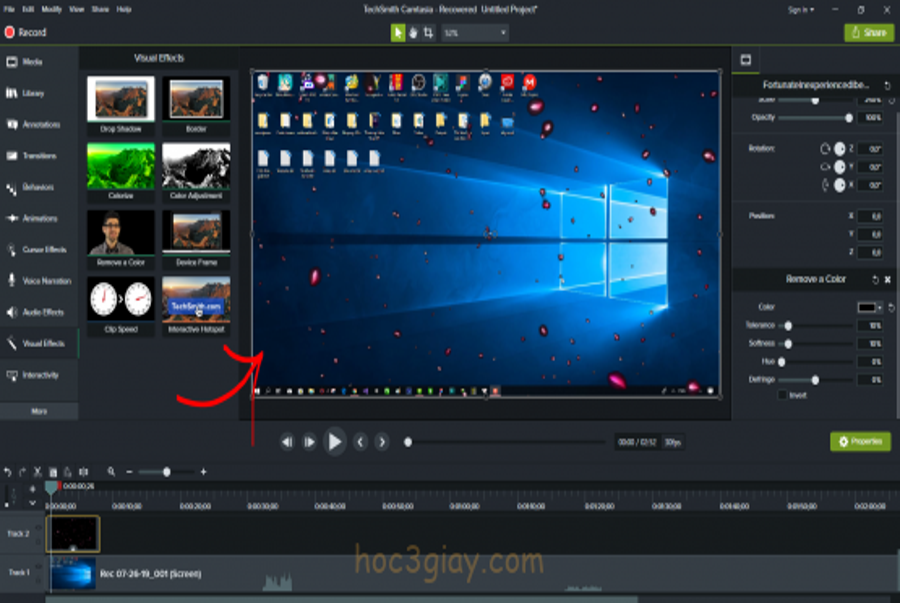Open the Edit menu
The width and height of the screenshot is (900, 603).
coord(28,9)
